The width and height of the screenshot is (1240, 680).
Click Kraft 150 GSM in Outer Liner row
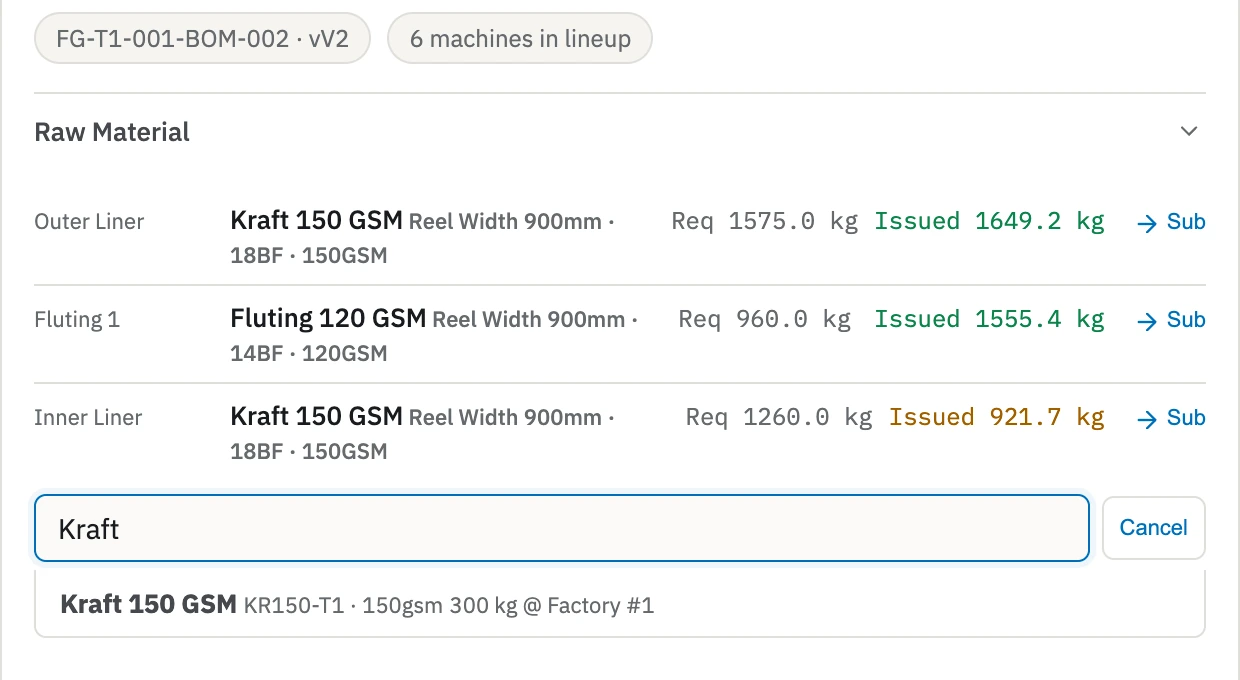click(x=316, y=221)
